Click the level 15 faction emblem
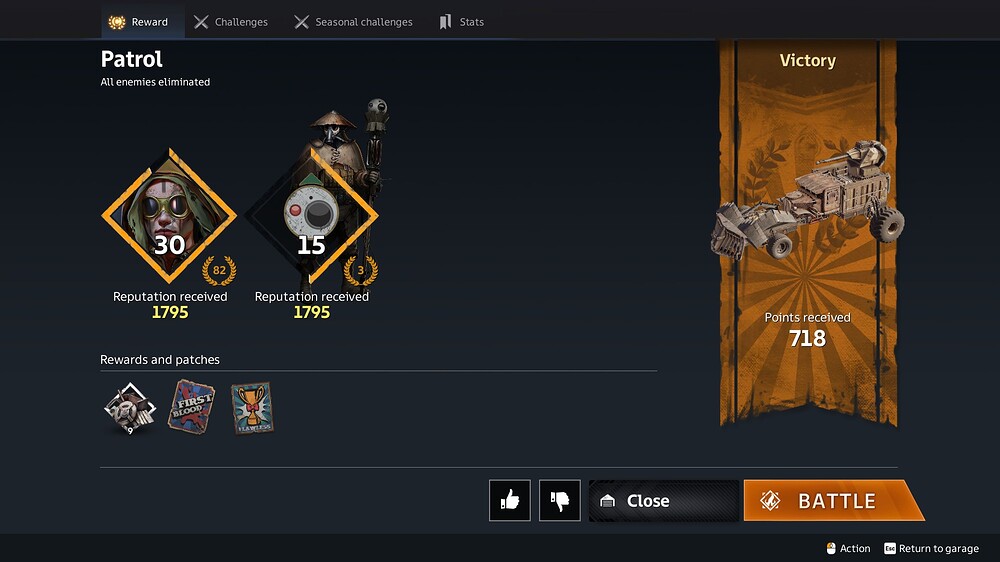Viewport: 1000px width, 562px height. click(311, 216)
